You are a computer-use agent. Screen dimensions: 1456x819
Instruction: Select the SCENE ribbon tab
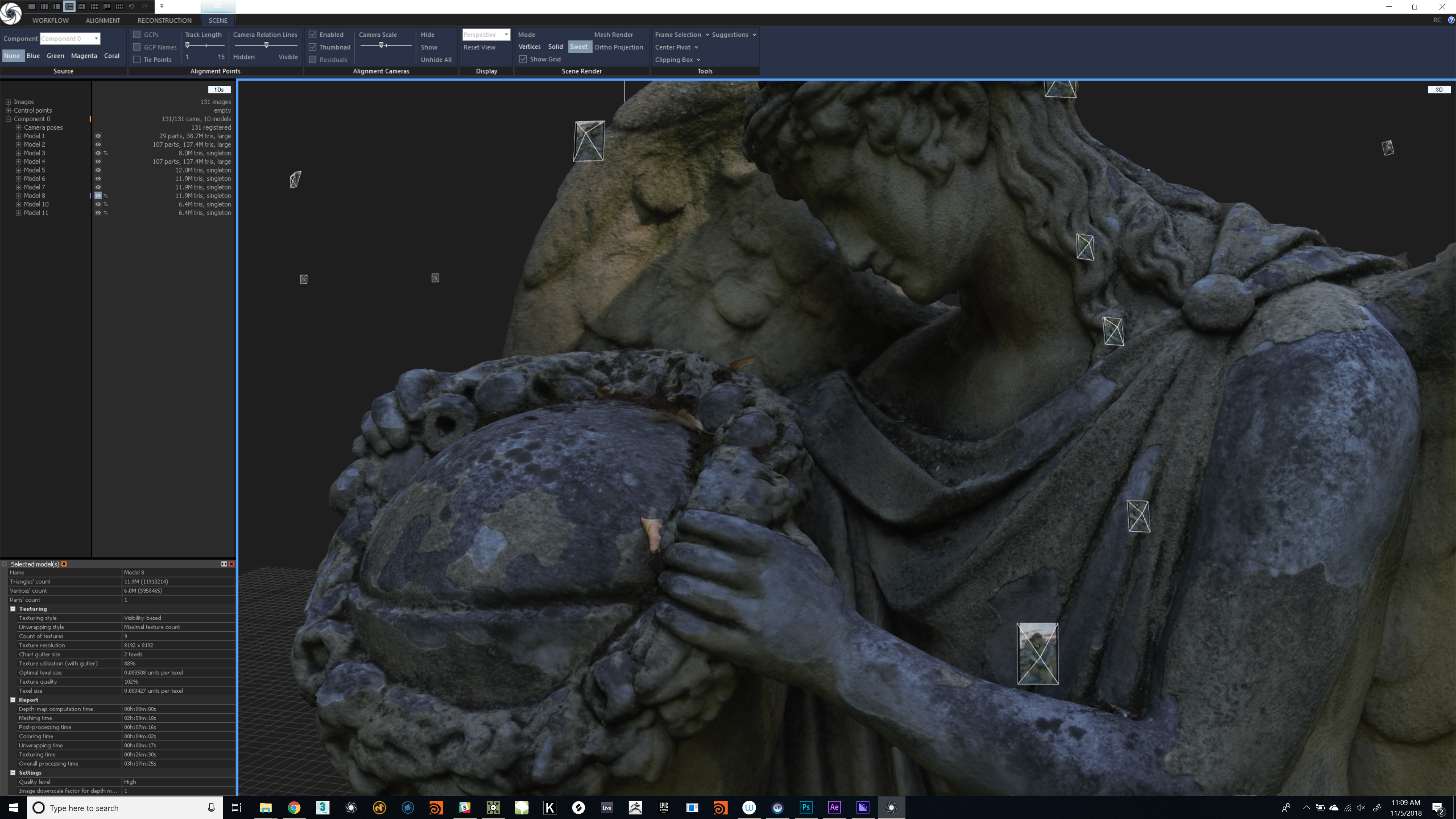coord(218,20)
